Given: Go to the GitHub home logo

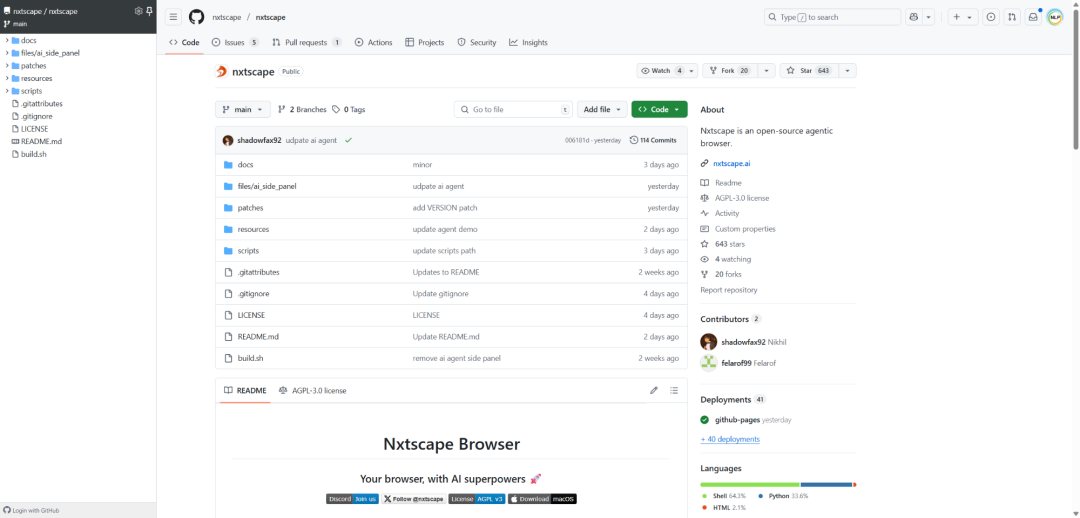Looking at the screenshot, I should tap(196, 17).
